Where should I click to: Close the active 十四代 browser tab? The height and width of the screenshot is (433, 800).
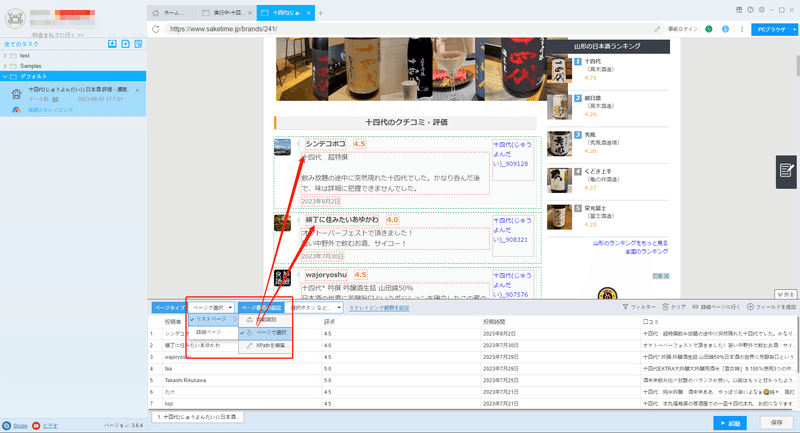[x=309, y=13]
